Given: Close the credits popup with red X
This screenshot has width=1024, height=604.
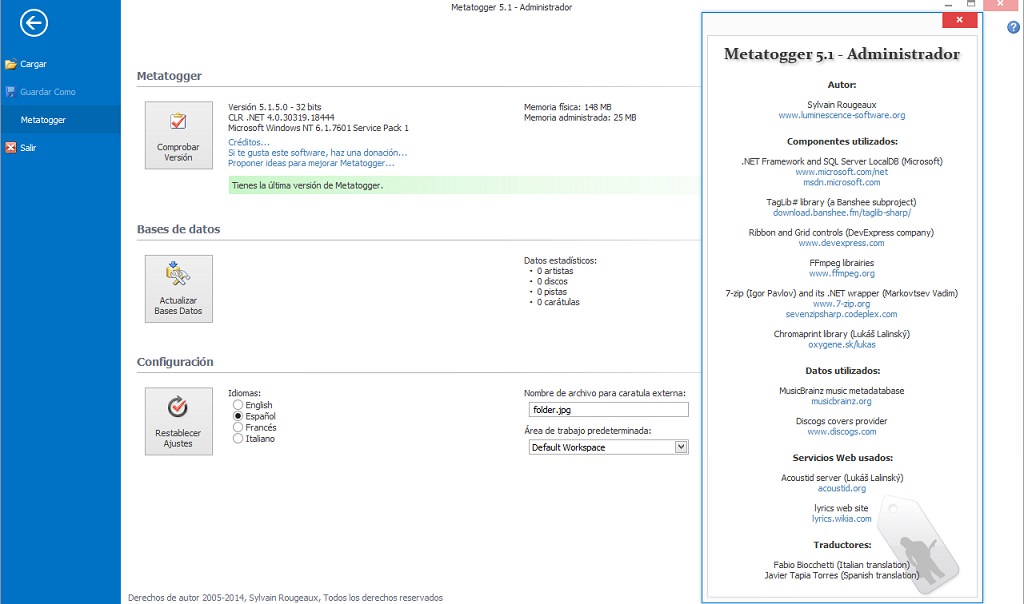Looking at the screenshot, I should coord(959,20).
